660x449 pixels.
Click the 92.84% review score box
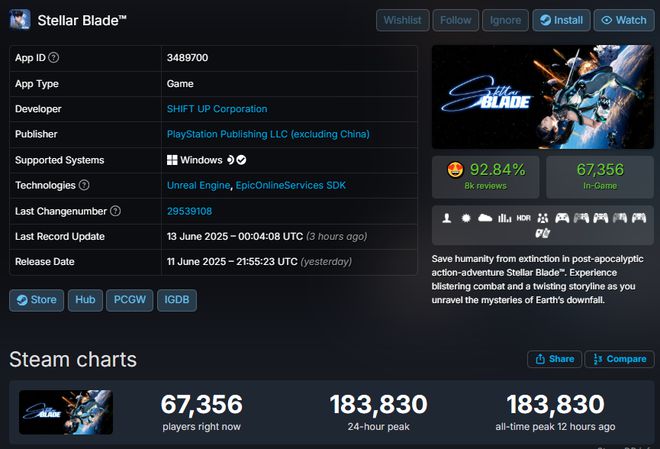pyautogui.click(x=485, y=177)
